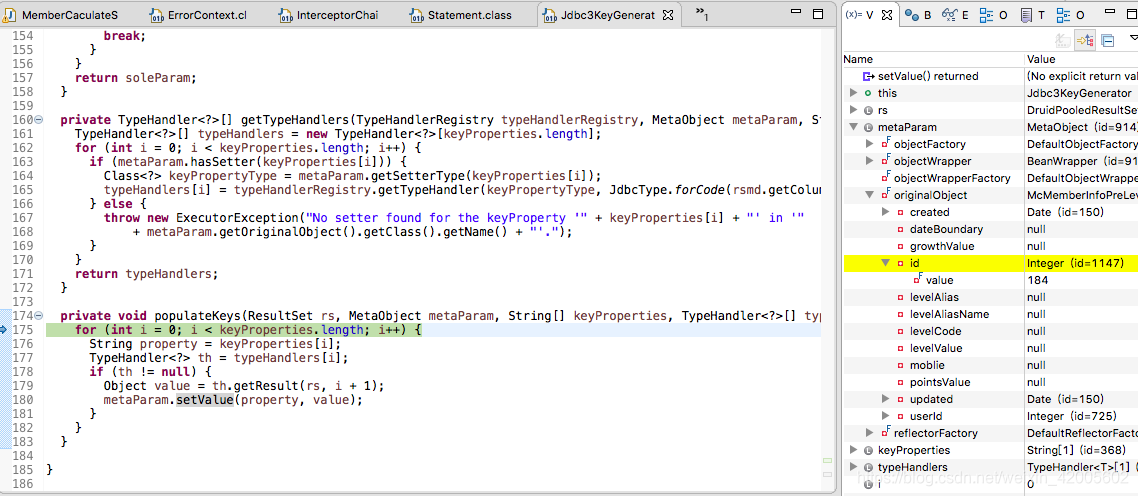
Task: Switch to the InterceptorChai editor tab
Action: coord(329,15)
